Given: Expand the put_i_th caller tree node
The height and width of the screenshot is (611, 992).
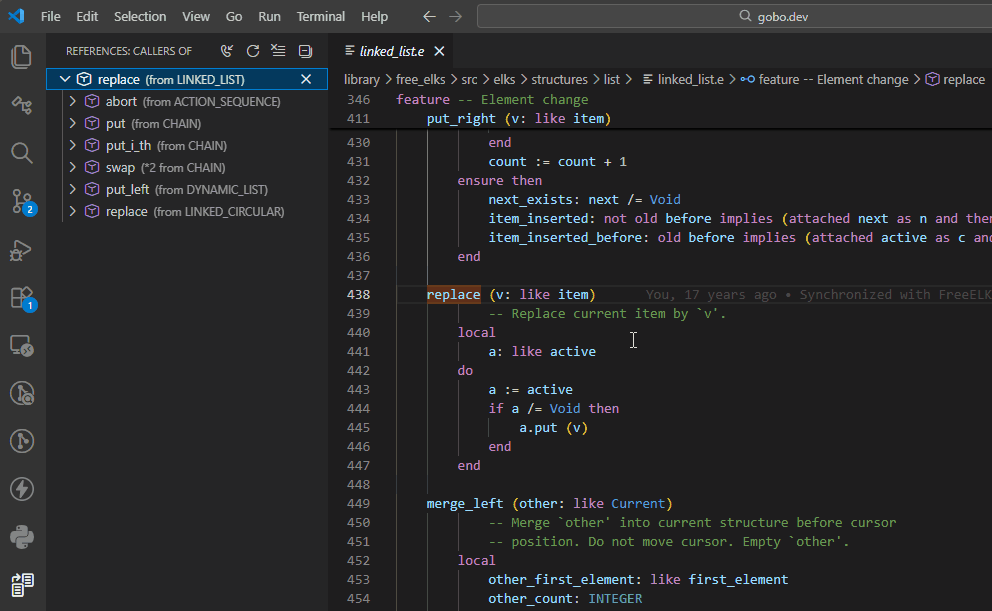Looking at the screenshot, I should pyautogui.click(x=72, y=145).
